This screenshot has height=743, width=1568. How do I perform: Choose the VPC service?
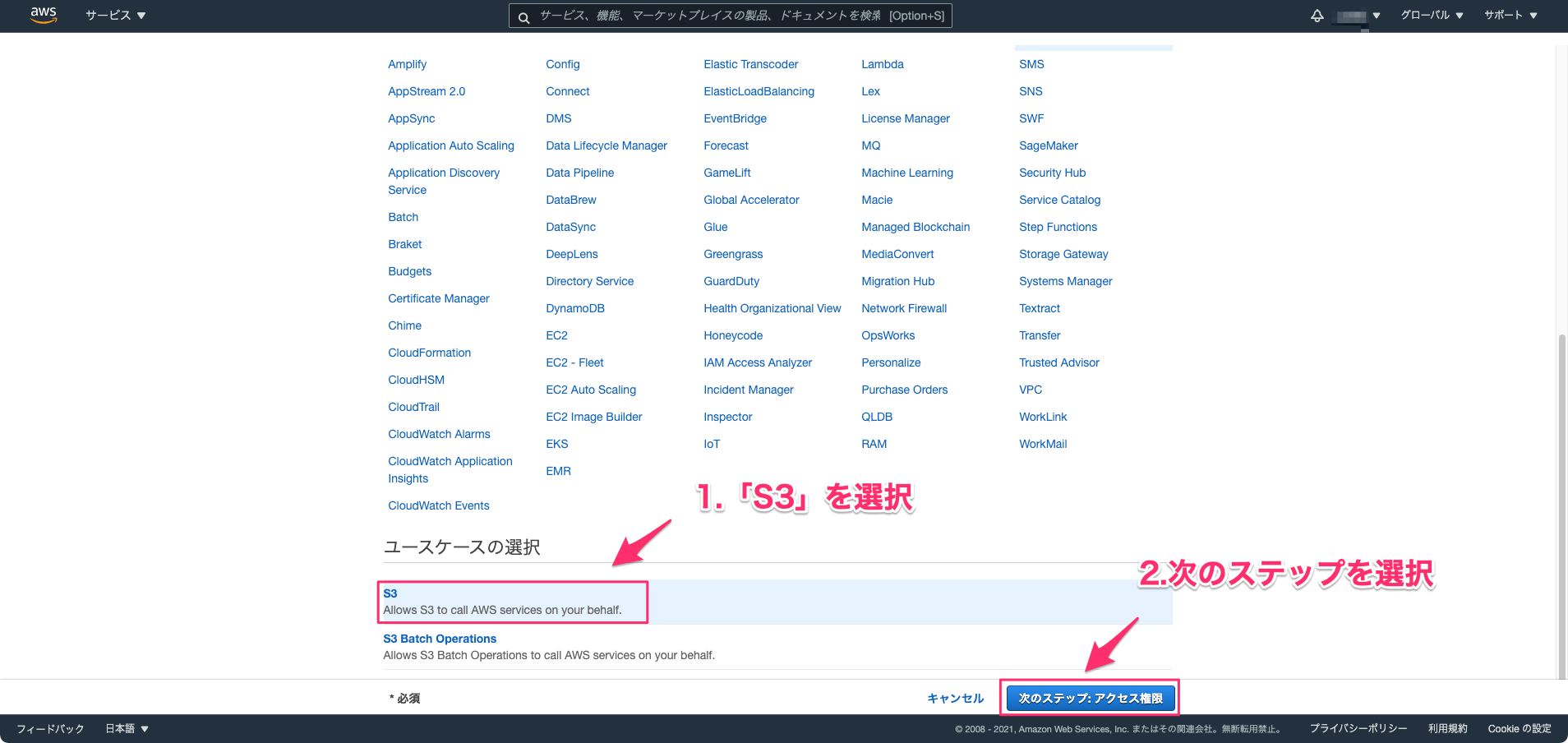(x=1031, y=390)
